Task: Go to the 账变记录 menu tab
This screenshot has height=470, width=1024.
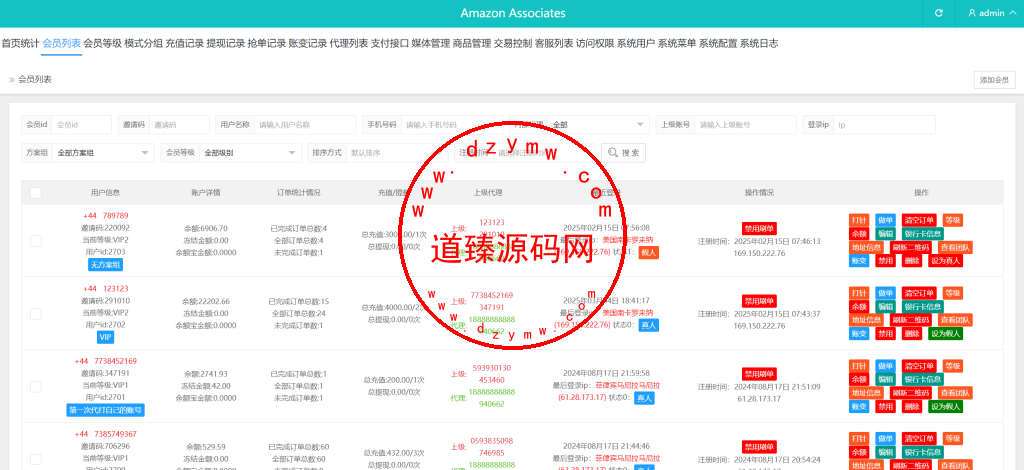Action: click(x=308, y=44)
